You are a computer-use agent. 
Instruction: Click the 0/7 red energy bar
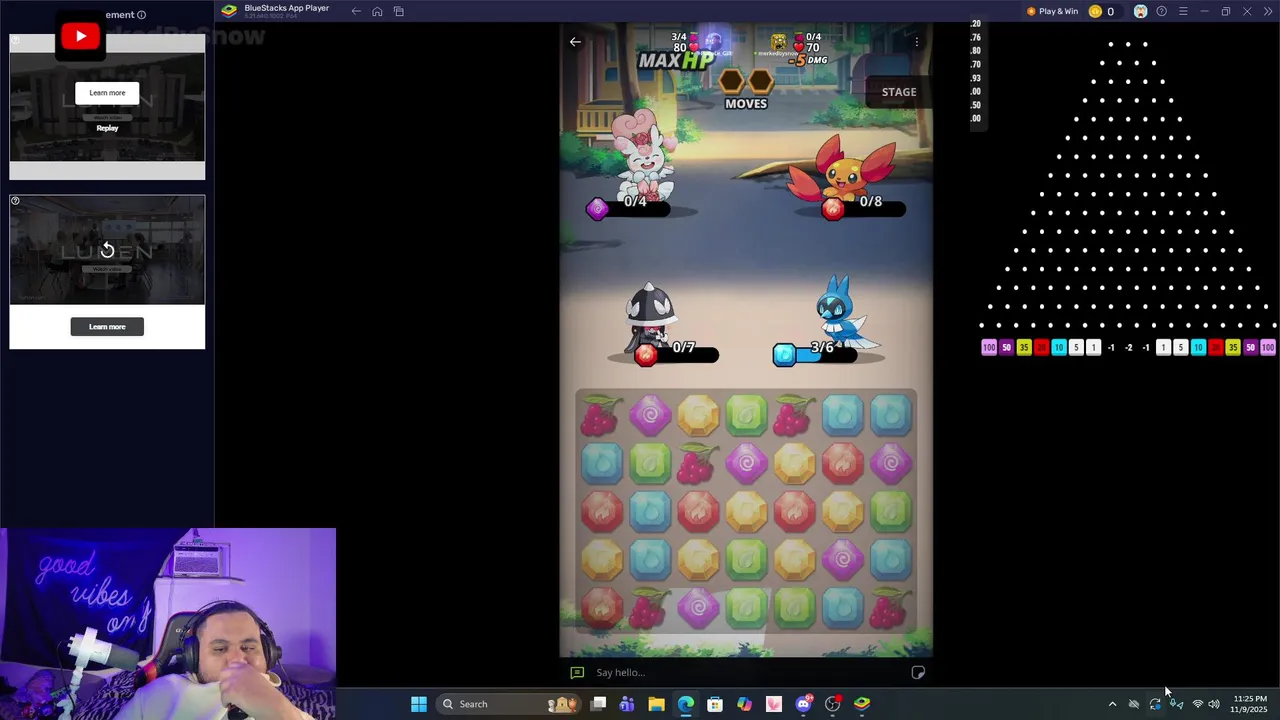(x=677, y=354)
